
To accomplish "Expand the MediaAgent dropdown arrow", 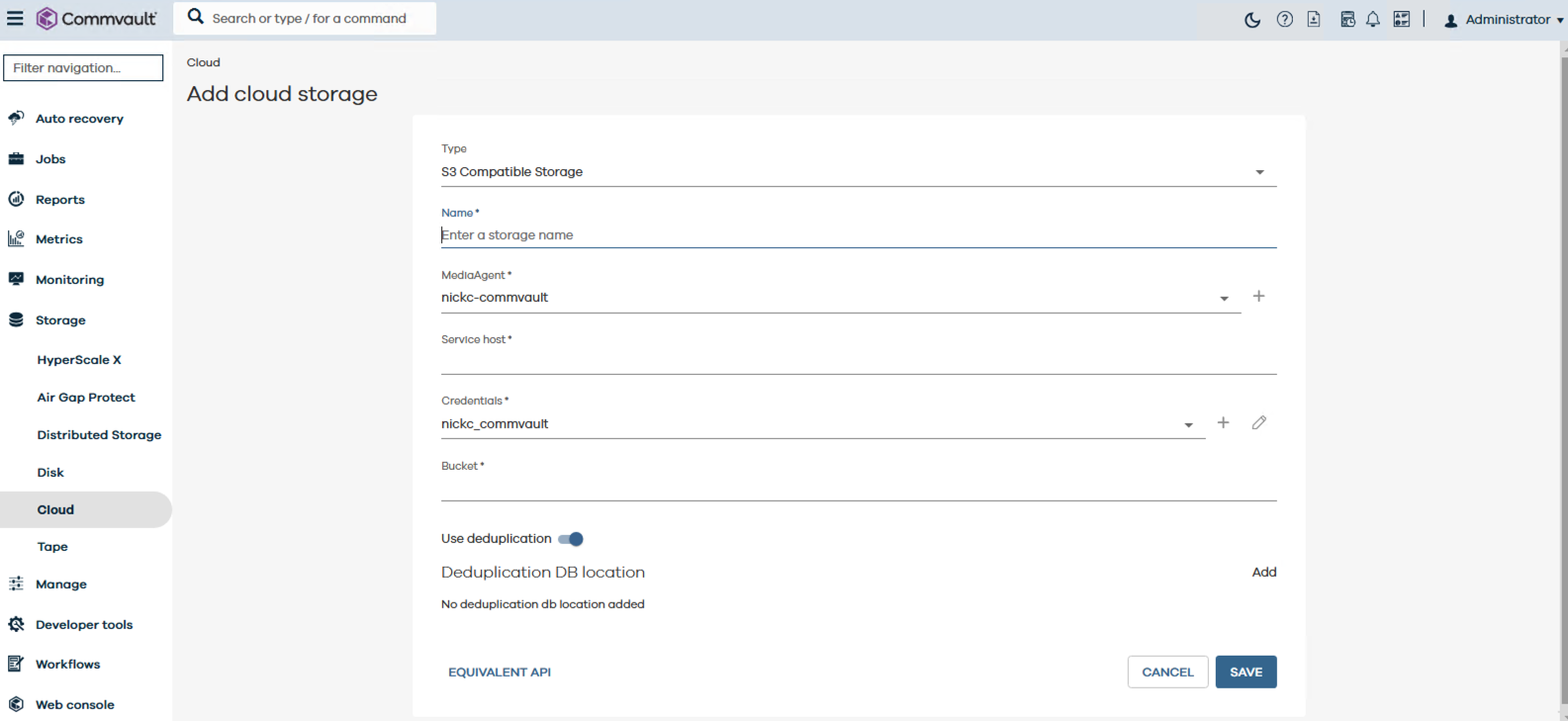I will 1224,299.
